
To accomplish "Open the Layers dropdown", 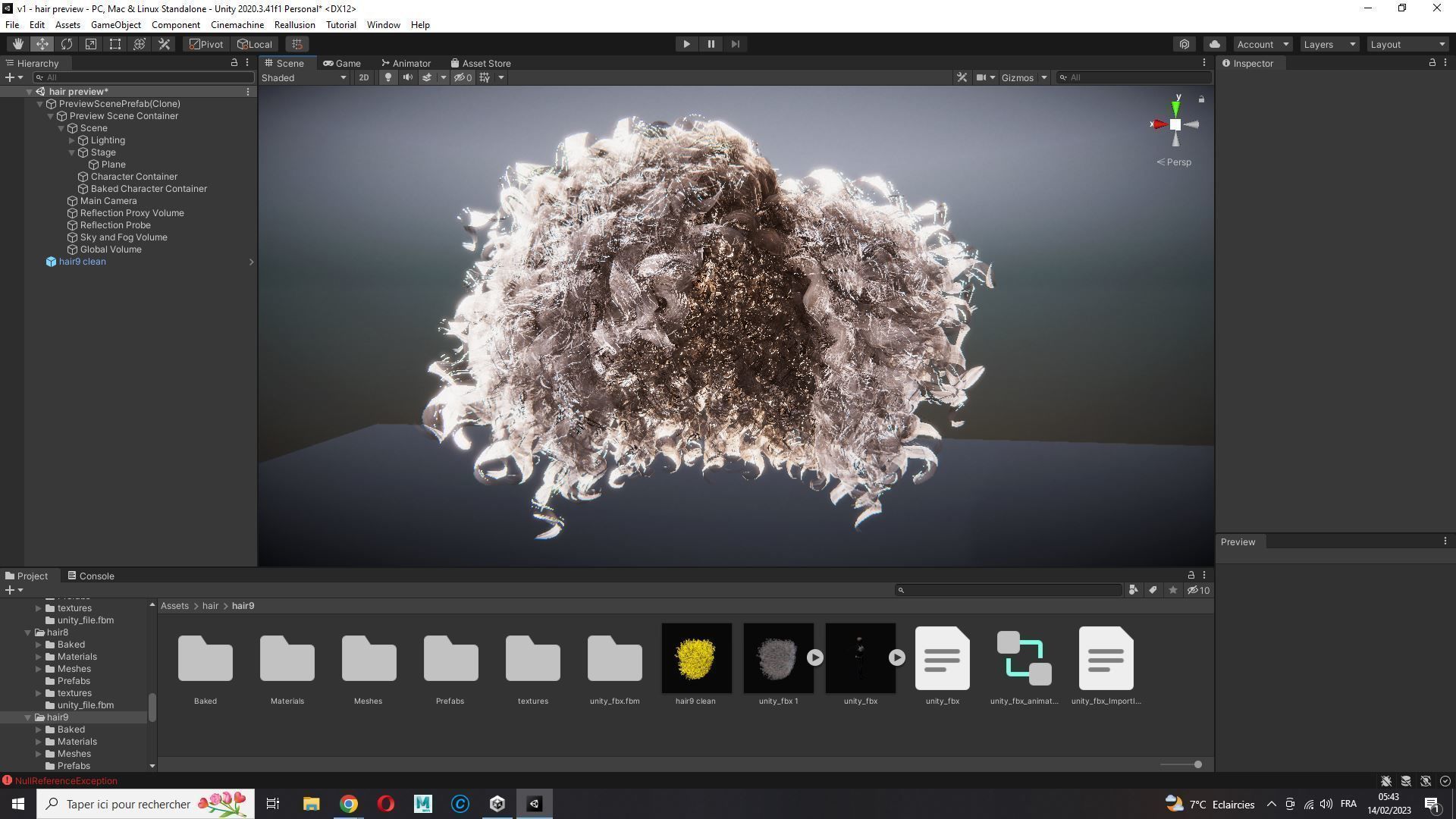I will point(1329,44).
